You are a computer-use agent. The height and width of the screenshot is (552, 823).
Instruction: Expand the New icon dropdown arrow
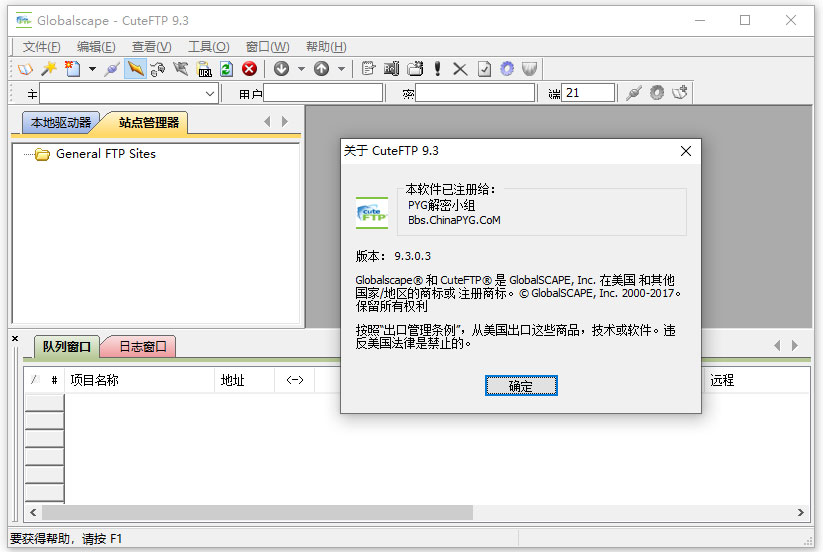click(92, 69)
